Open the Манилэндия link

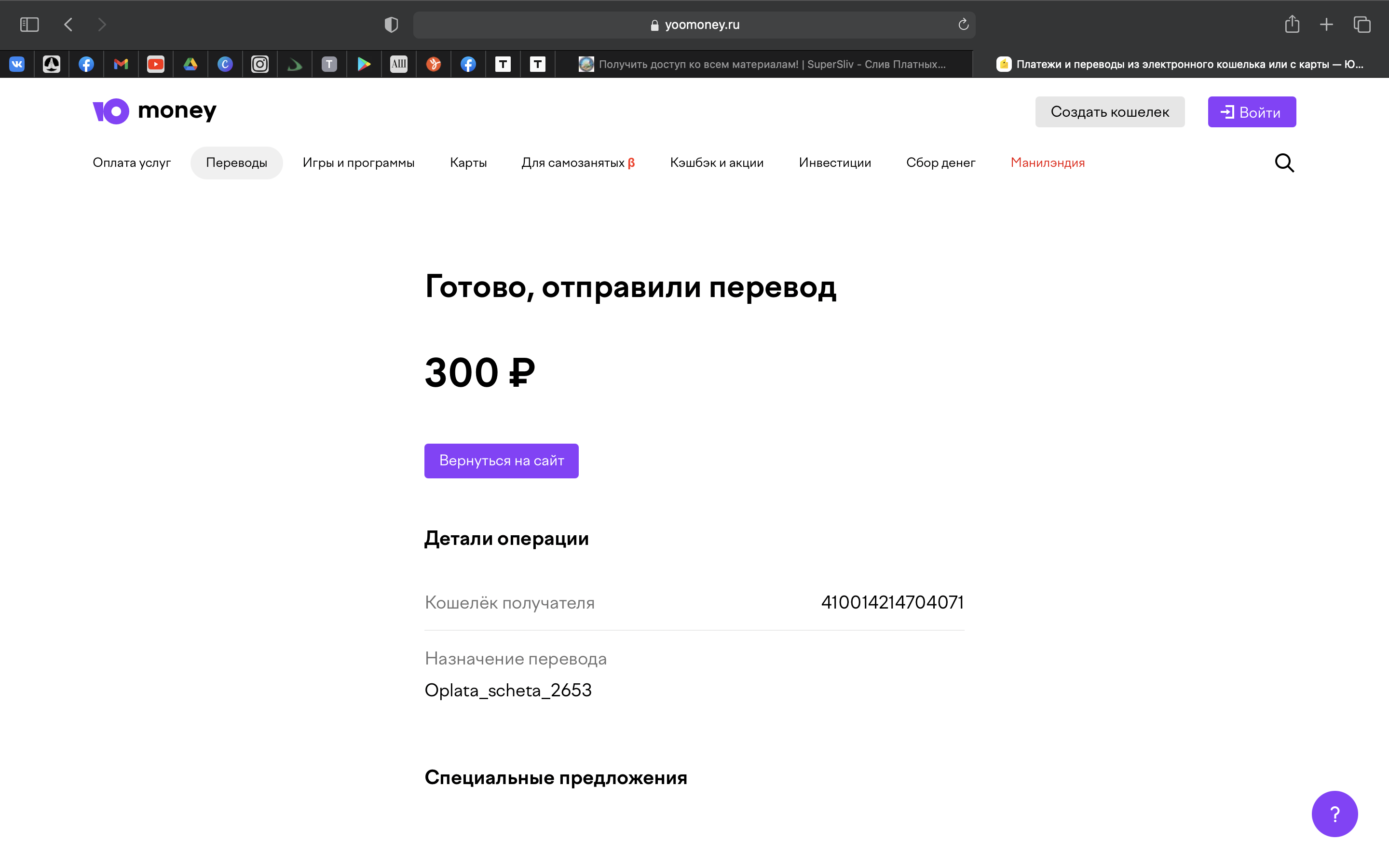point(1048,163)
